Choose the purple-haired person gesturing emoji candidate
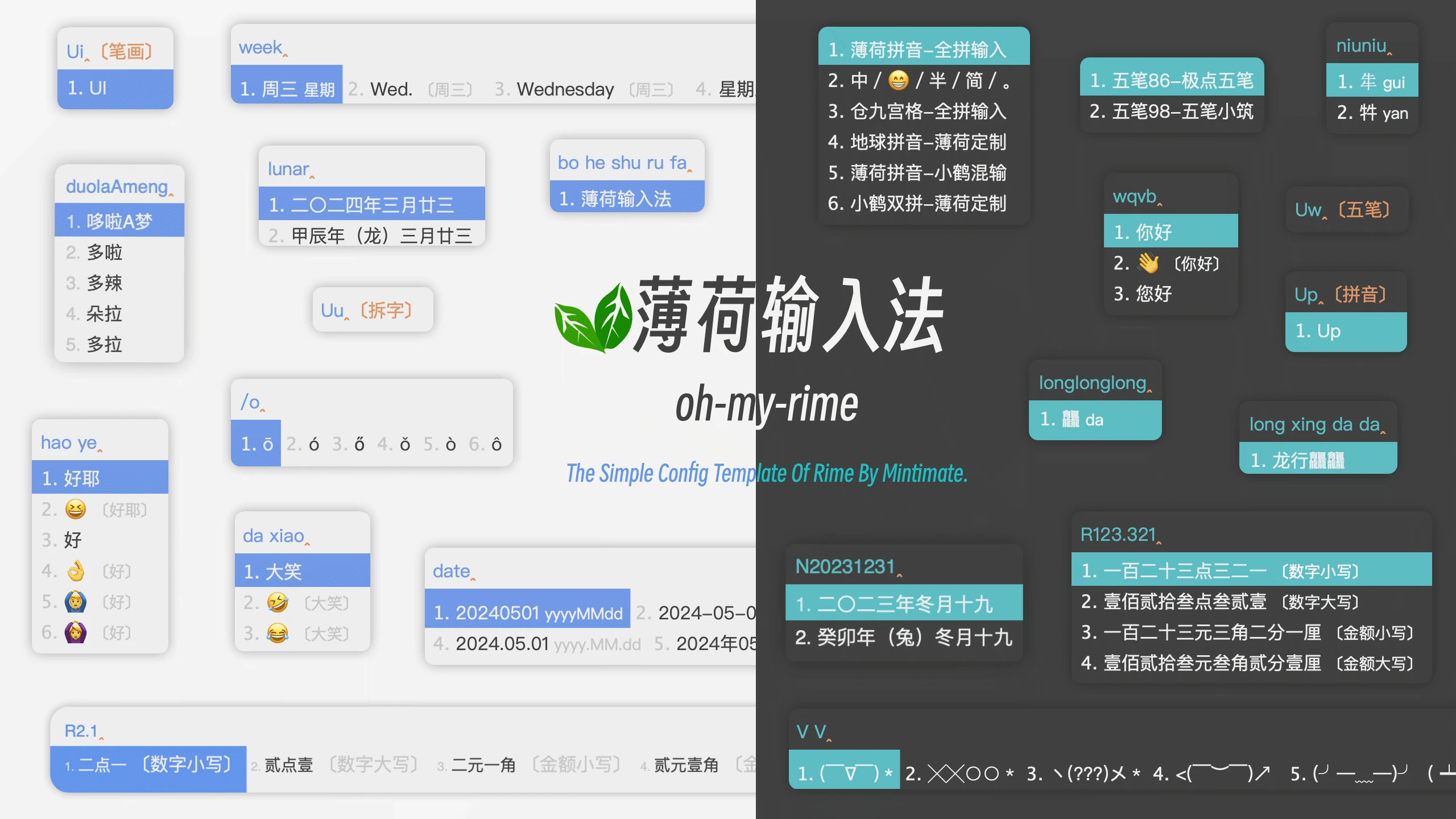Screen dimensions: 1456x819 76,632
